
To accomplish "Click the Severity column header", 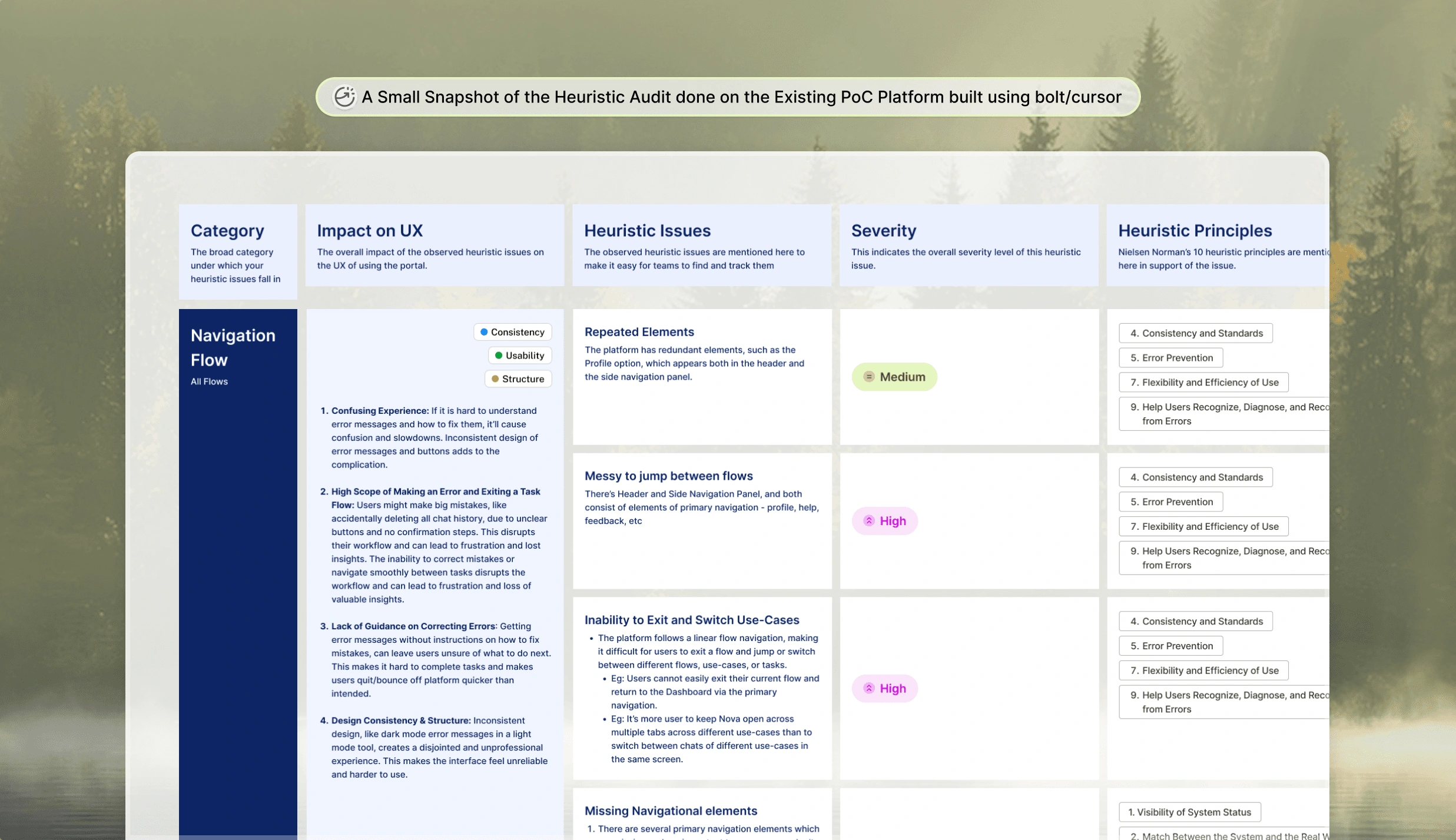I will (x=883, y=231).
